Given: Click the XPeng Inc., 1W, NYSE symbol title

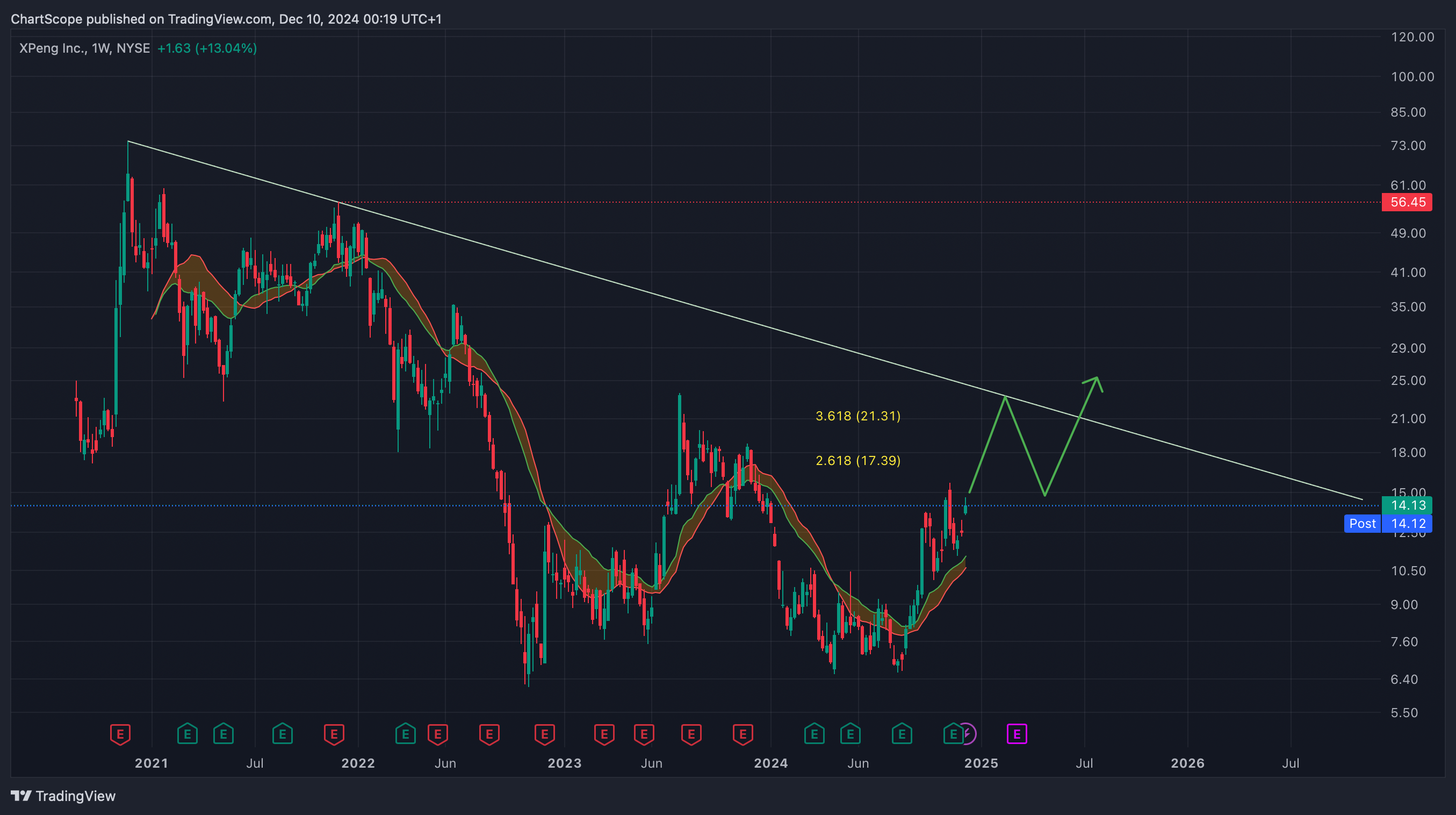Looking at the screenshot, I should click(x=85, y=48).
